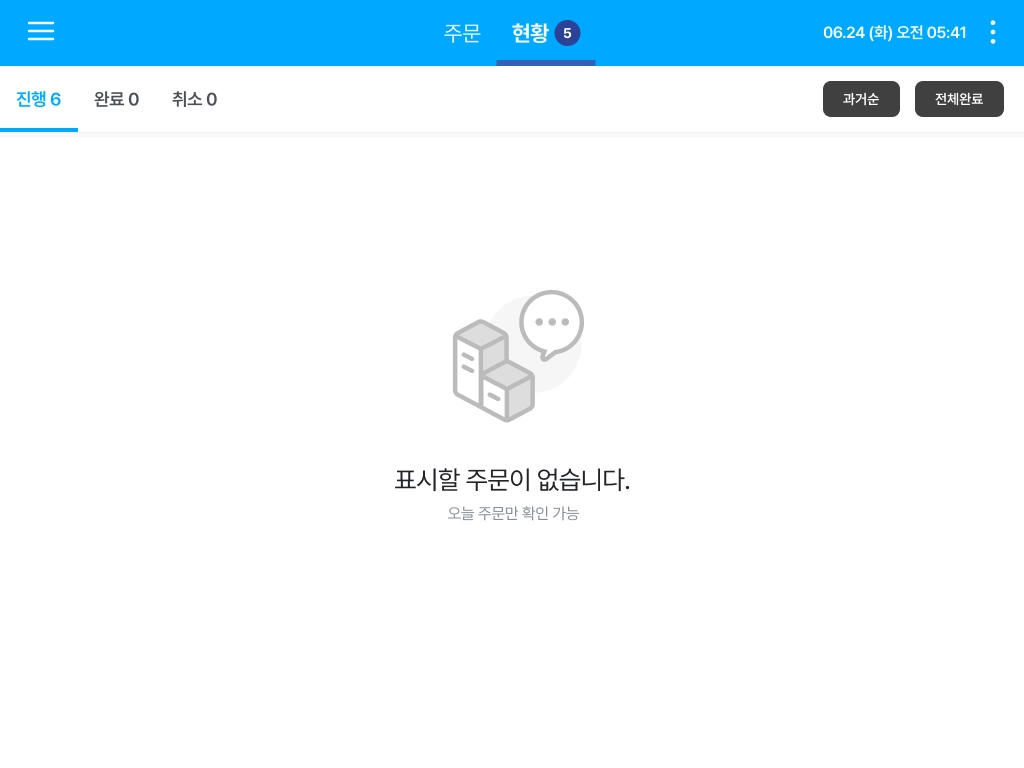The image size is (1024, 768).
Task: Click the count 0 beside 완료
Action: click(x=134, y=100)
